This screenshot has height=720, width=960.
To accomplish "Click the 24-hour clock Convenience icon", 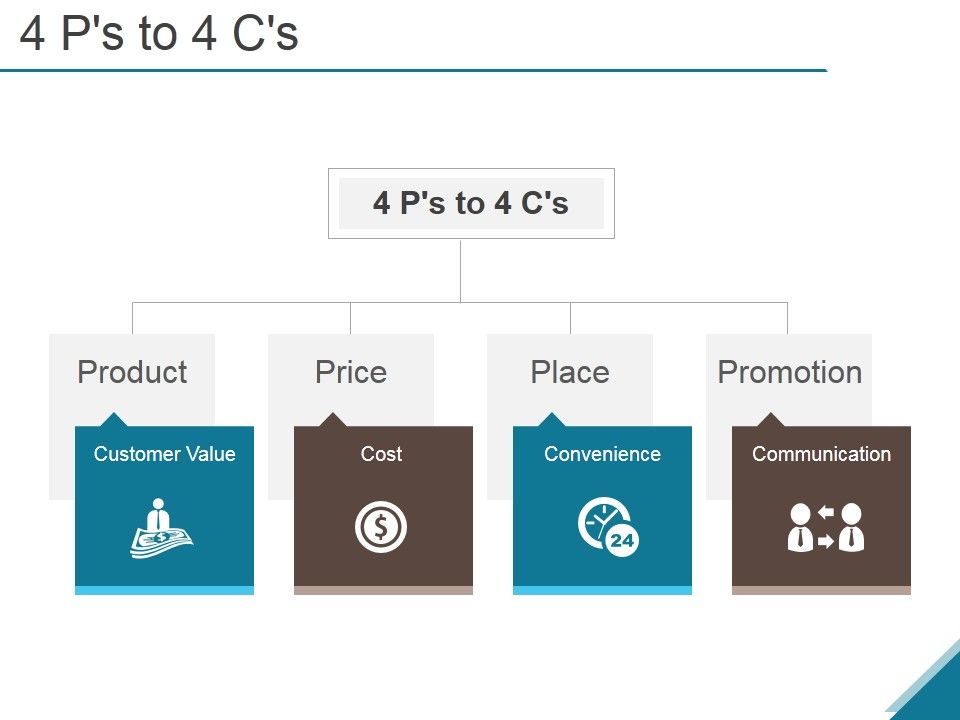I will 607,526.
